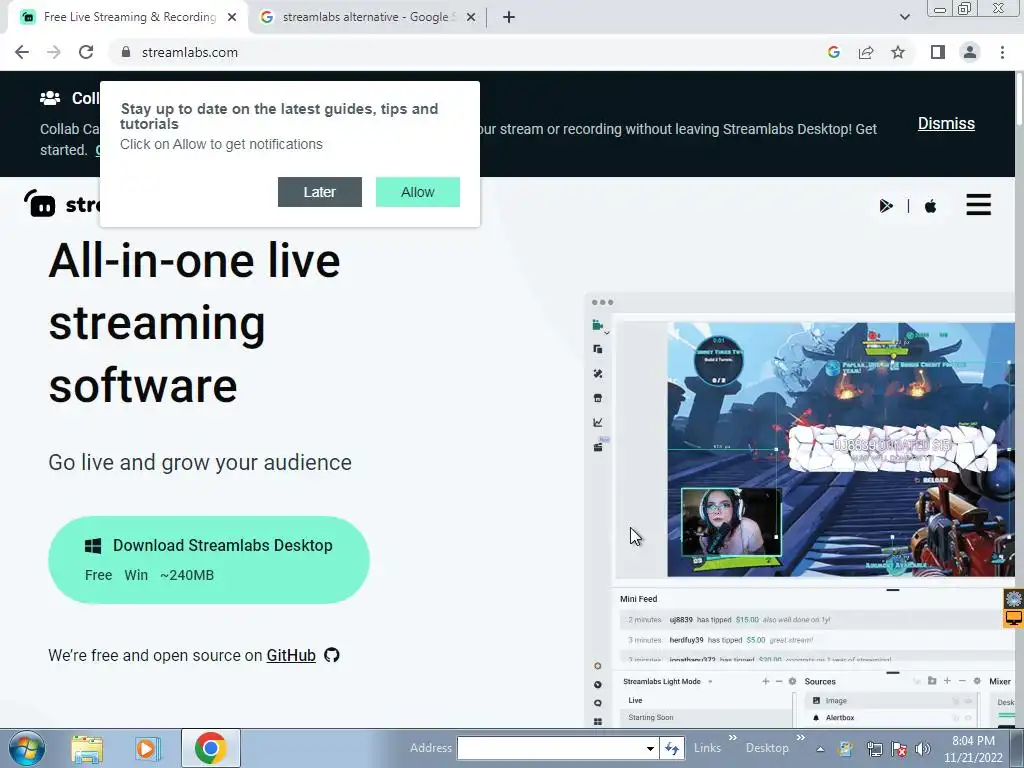This screenshot has width=1024, height=768.
Task: Expand the tab search chevron
Action: pyautogui.click(x=904, y=17)
